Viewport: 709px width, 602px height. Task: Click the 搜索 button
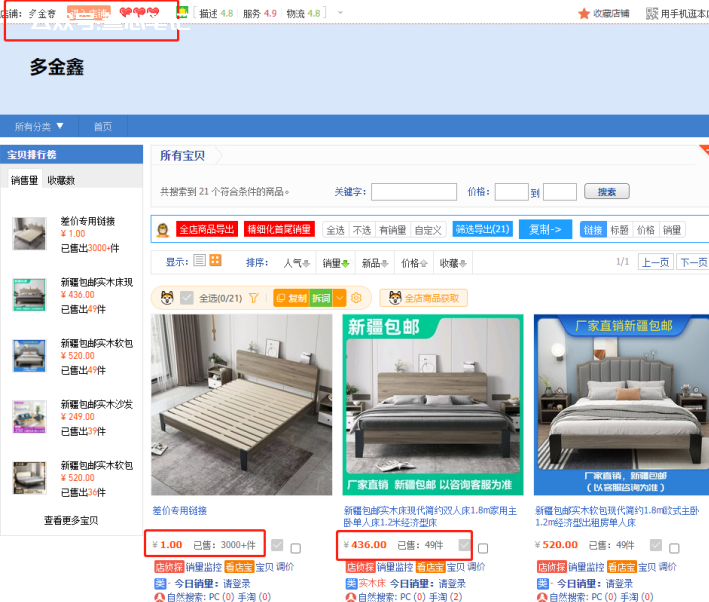pos(606,191)
